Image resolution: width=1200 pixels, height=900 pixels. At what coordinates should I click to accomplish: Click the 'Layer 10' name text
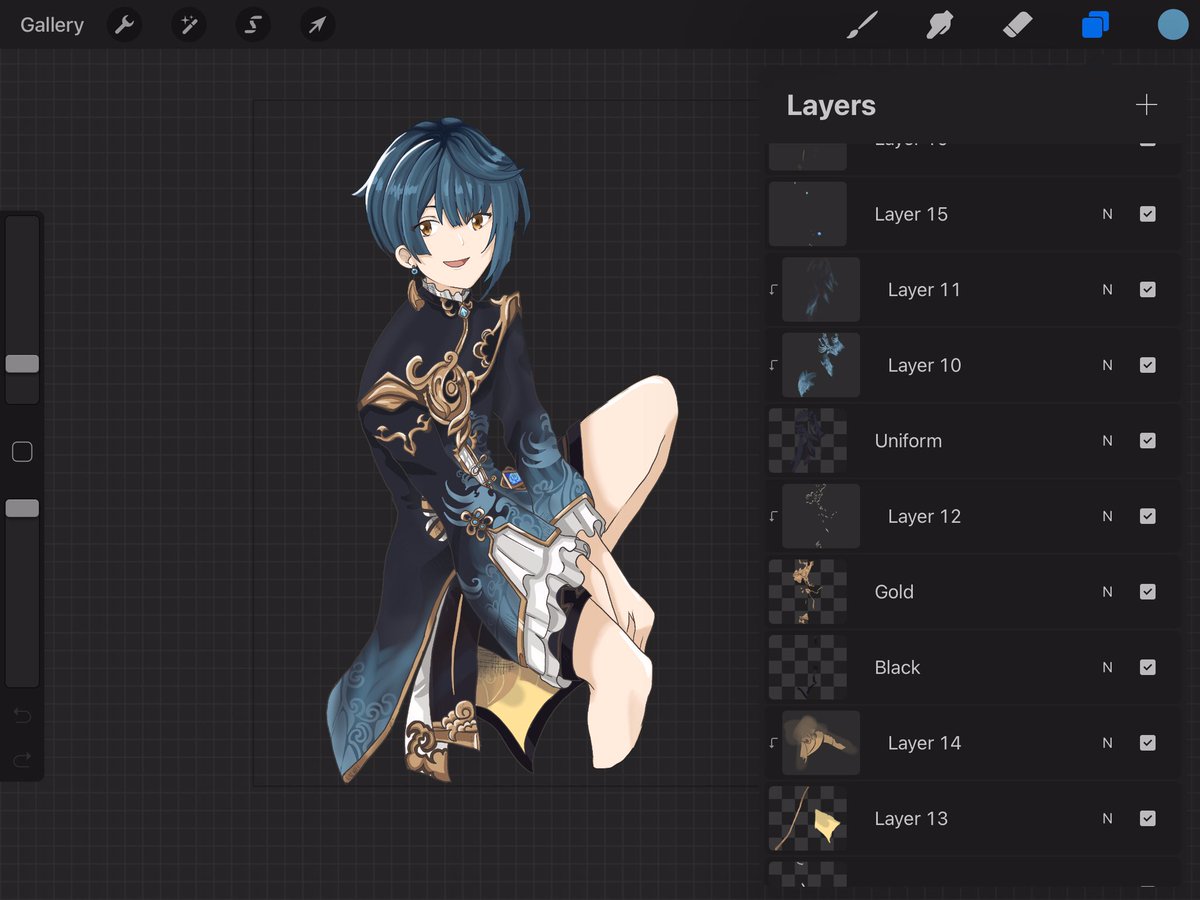(x=924, y=365)
